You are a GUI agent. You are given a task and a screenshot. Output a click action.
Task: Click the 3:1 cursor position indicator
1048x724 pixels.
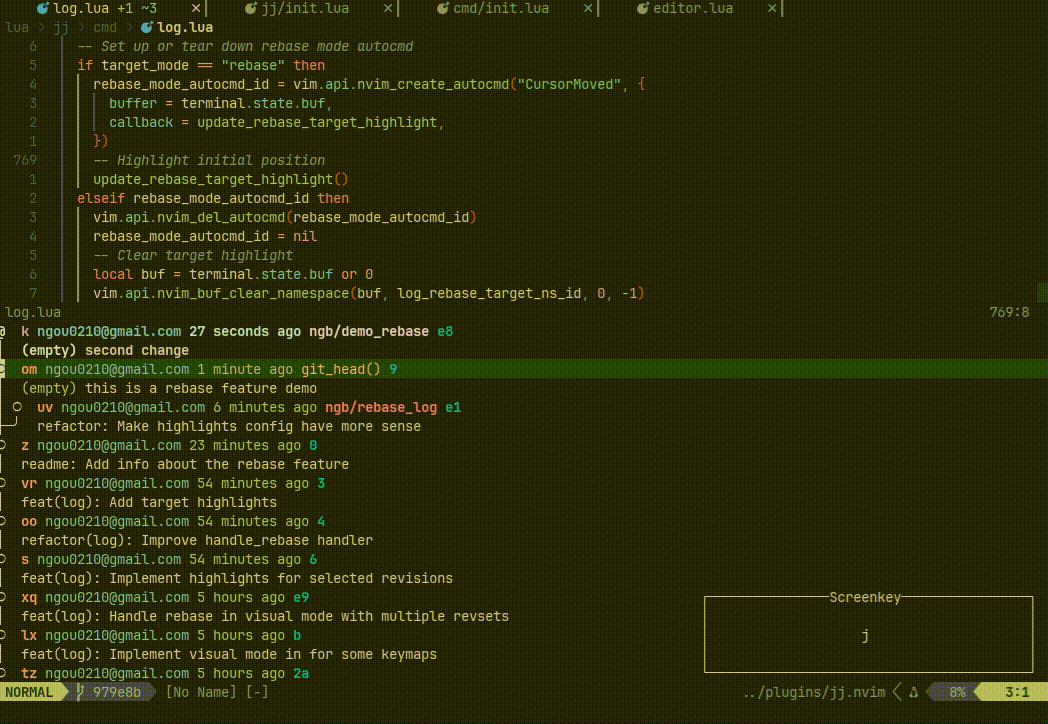click(1017, 692)
